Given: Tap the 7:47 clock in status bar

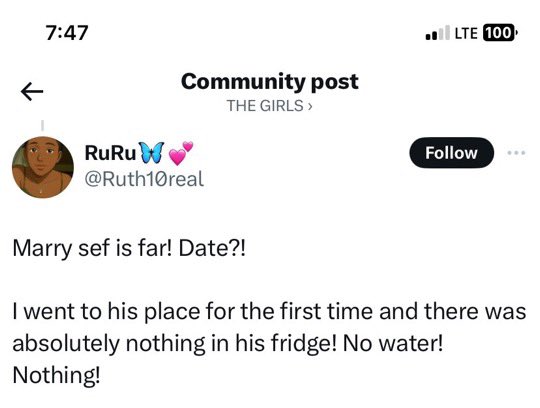Looking at the screenshot, I should pyautogui.click(x=67, y=33).
